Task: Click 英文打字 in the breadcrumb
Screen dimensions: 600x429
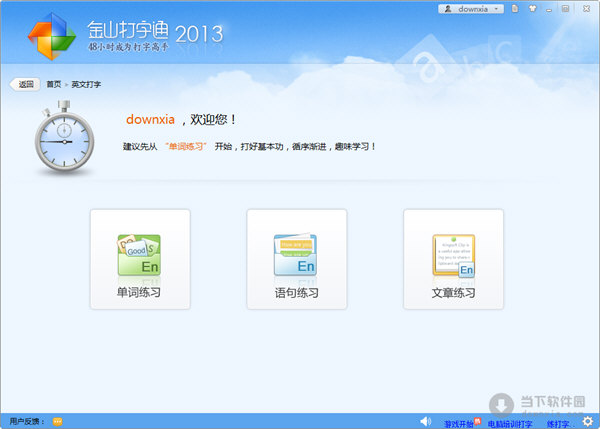Action: point(86,84)
